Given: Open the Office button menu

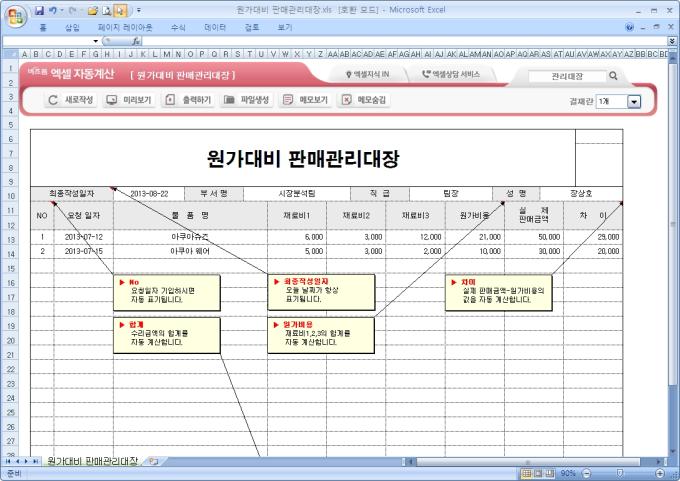Looking at the screenshot, I should (x=16, y=16).
